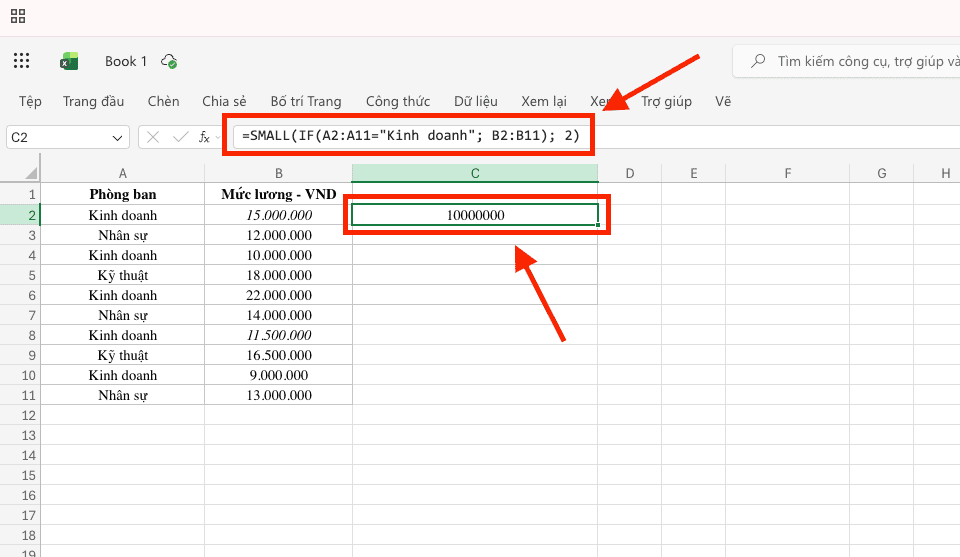Click cell with 15.000.000
This screenshot has width=960, height=557.
pyautogui.click(x=279, y=215)
